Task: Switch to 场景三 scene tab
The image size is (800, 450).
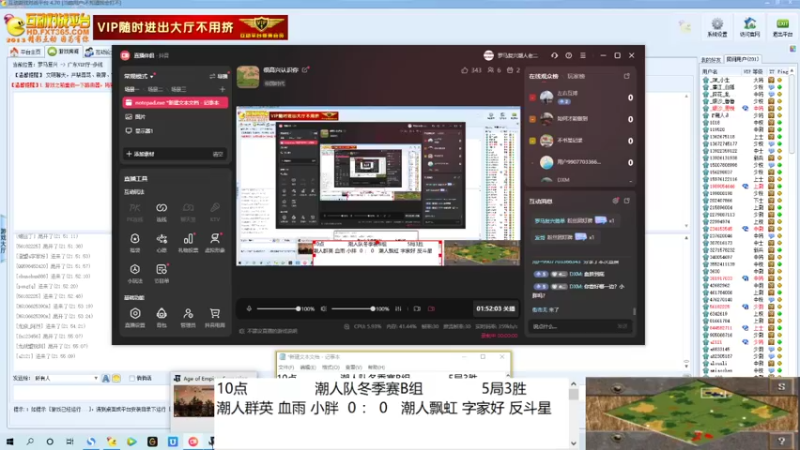Action: [x=178, y=89]
